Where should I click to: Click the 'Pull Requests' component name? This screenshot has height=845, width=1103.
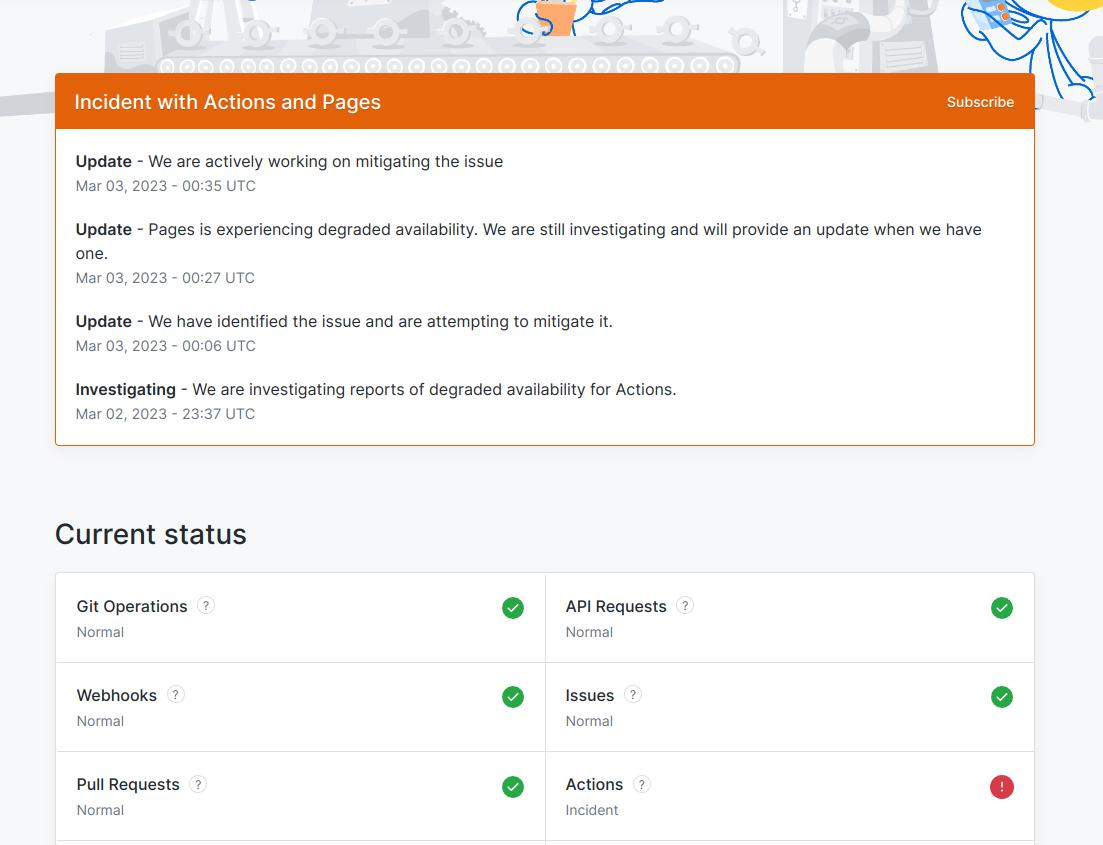click(x=128, y=784)
